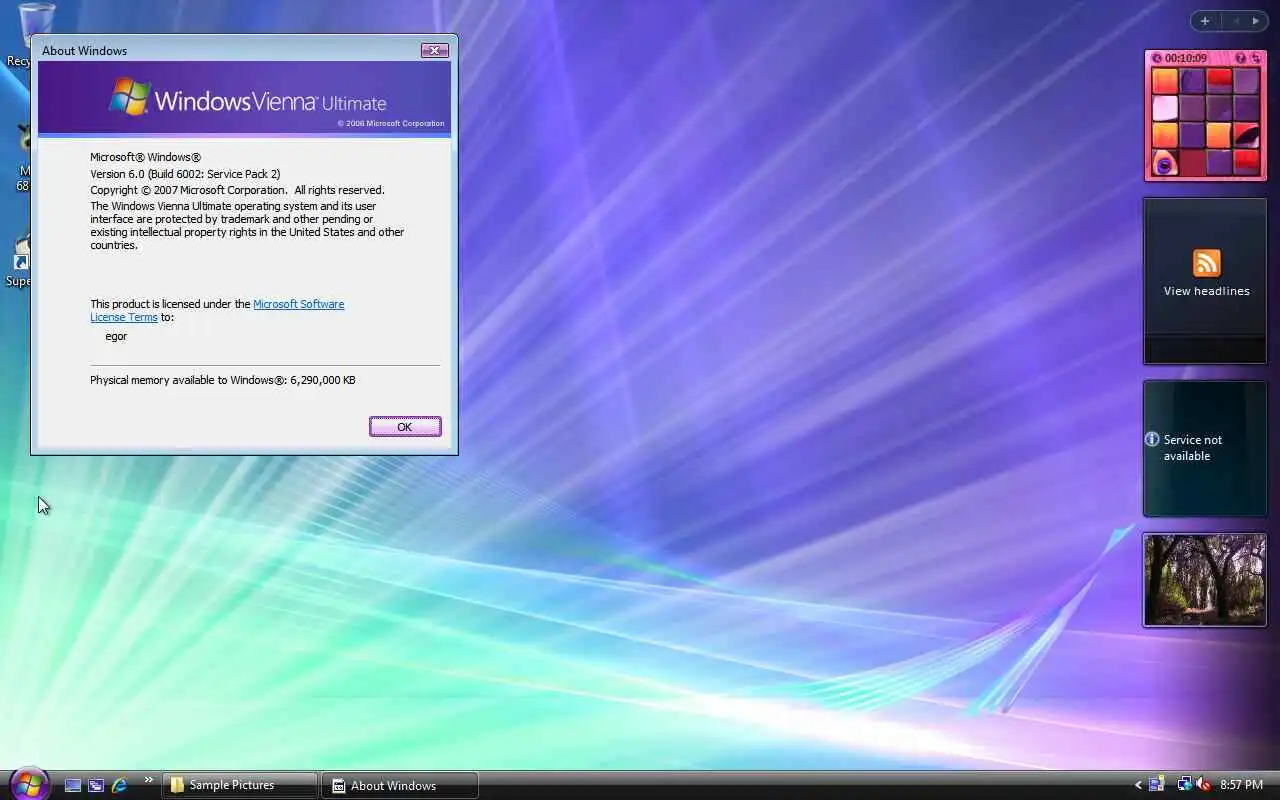The width and height of the screenshot is (1280, 800).
Task: Show the puzzle solution picture
Action: pos(1241,58)
